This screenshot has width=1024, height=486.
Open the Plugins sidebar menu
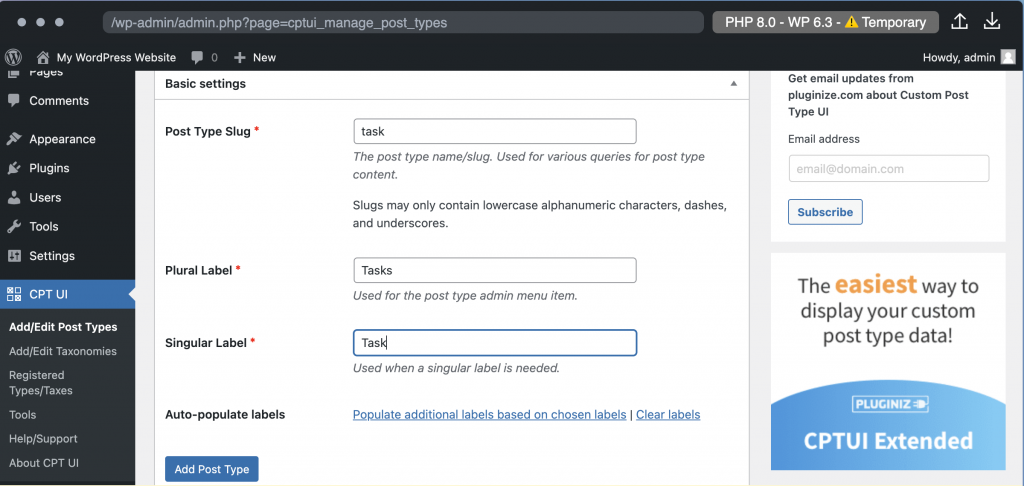49,168
